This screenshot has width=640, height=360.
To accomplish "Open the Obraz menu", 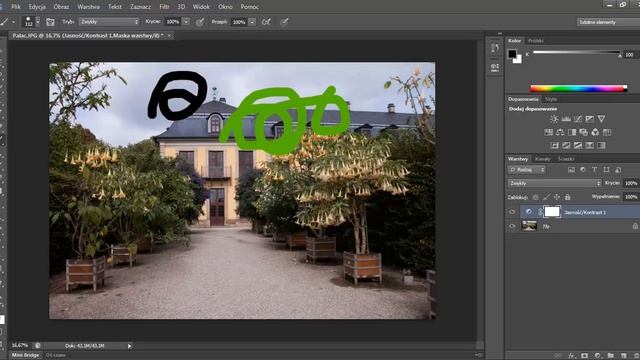I will [61, 7].
